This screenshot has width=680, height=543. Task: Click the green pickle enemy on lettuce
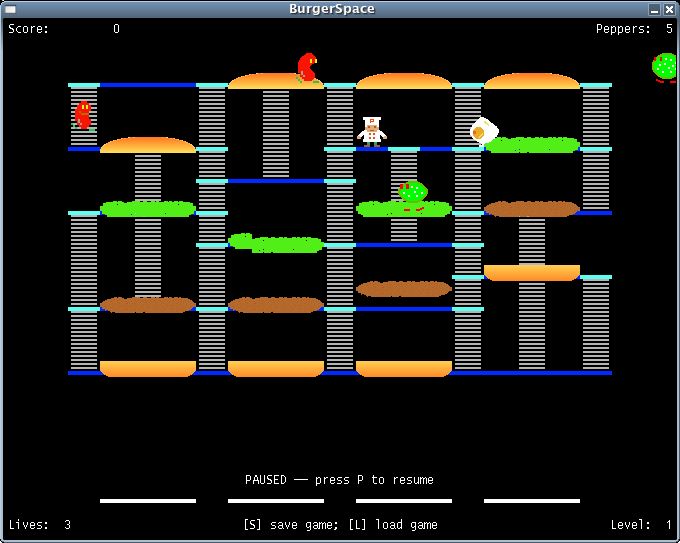point(413,195)
